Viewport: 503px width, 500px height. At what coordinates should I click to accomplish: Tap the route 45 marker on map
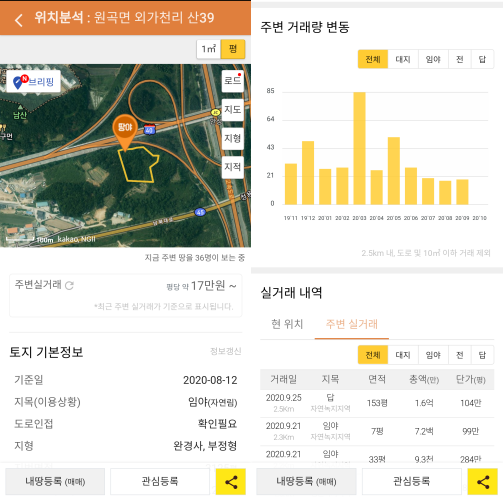[x=200, y=212]
